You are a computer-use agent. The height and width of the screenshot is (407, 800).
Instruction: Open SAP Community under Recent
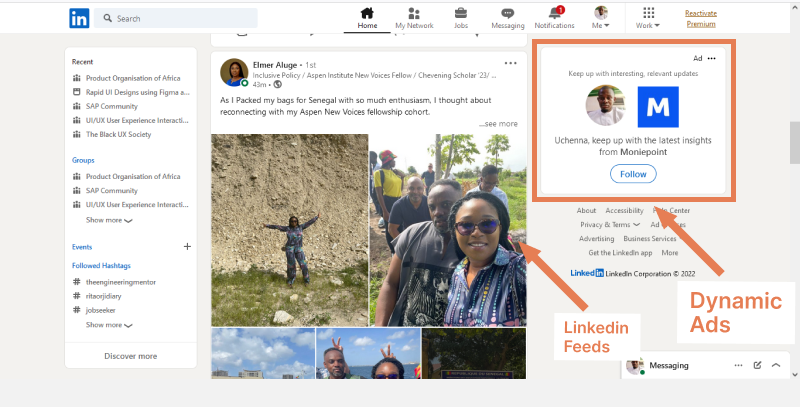112,106
